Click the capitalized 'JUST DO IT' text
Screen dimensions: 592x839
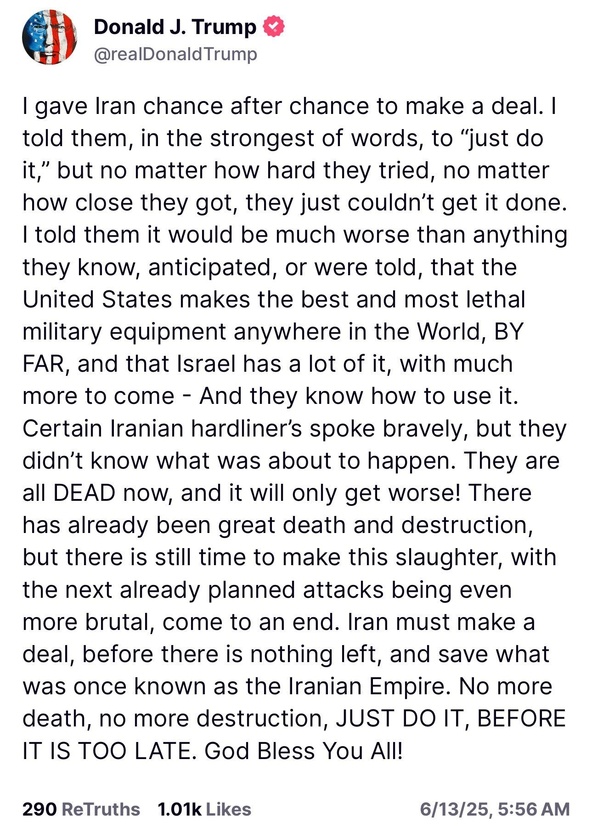(401, 719)
